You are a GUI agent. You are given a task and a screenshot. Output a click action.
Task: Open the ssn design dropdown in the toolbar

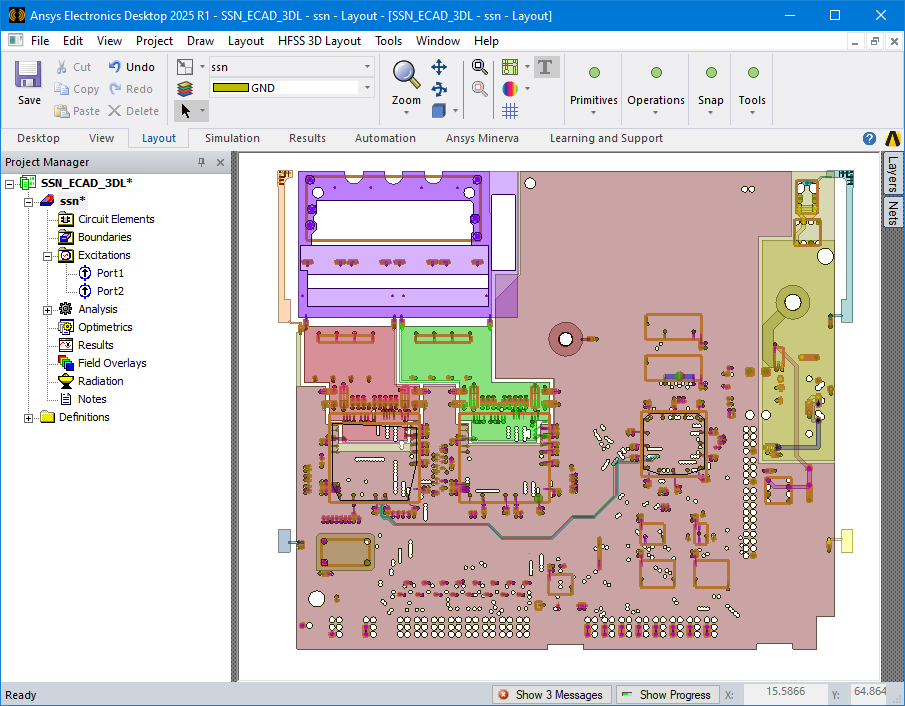pyautogui.click(x=366, y=66)
